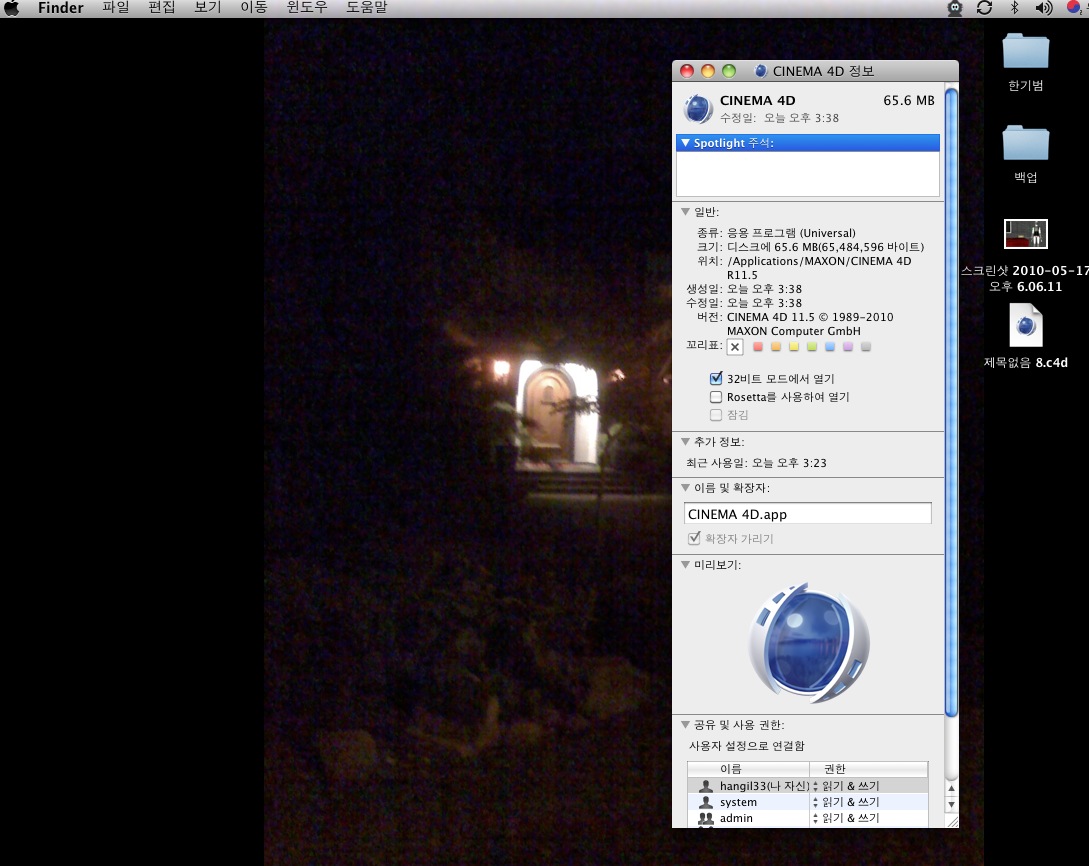Click the sync status icon in menu bar
The image size is (1089, 866).
coord(984,8)
